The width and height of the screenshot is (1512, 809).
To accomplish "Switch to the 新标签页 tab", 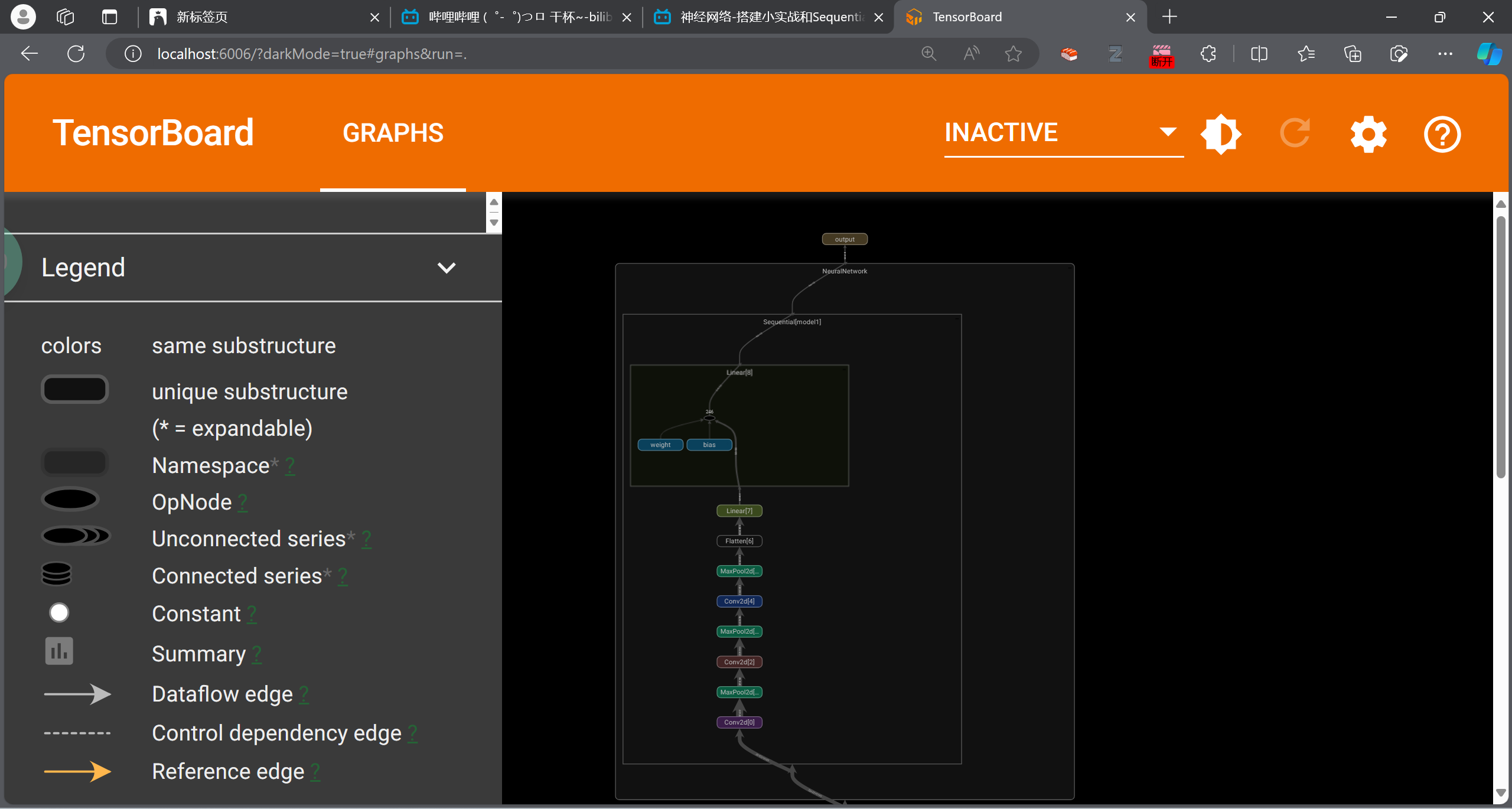I will point(265,17).
